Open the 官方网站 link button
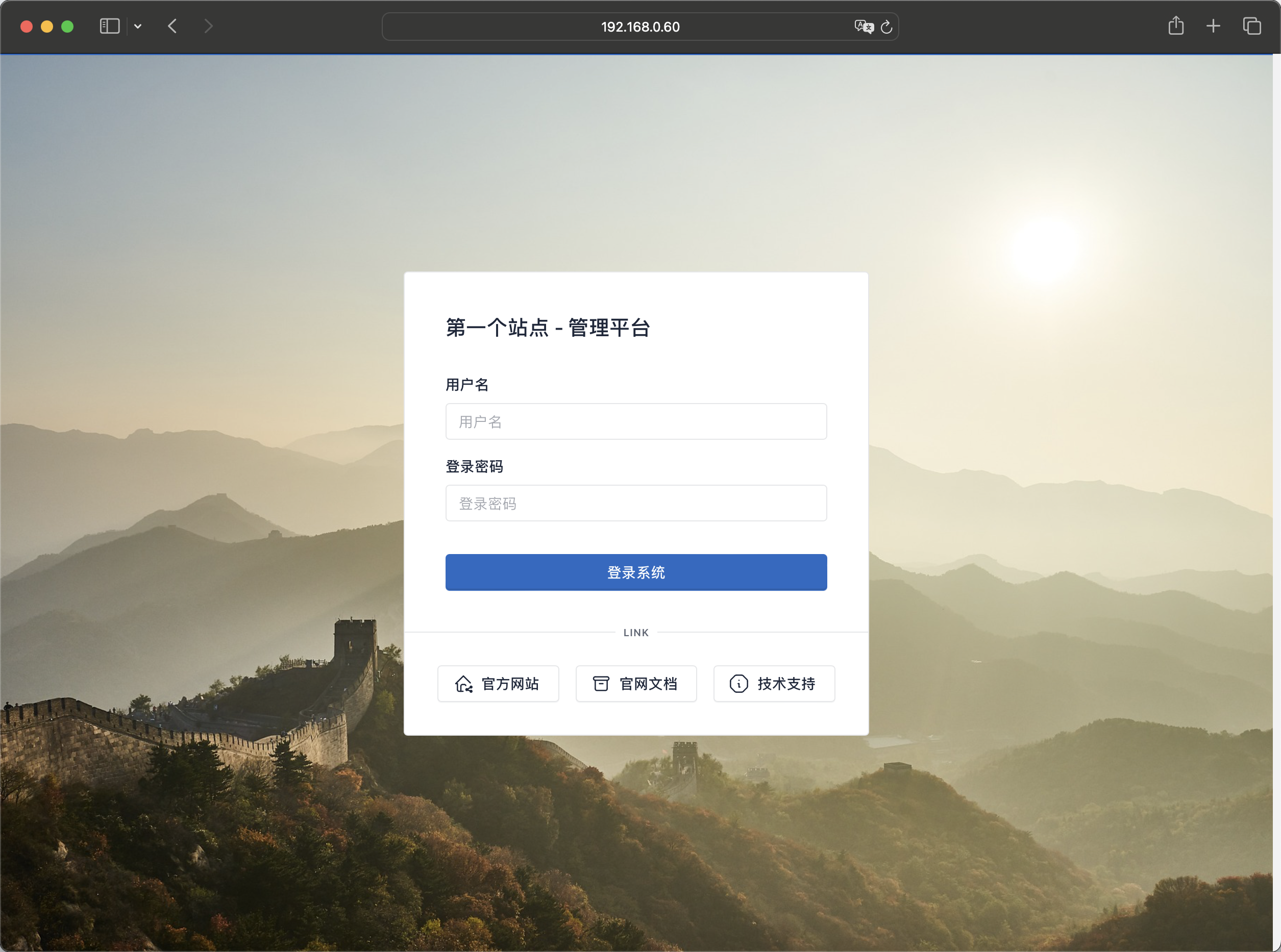 click(498, 684)
